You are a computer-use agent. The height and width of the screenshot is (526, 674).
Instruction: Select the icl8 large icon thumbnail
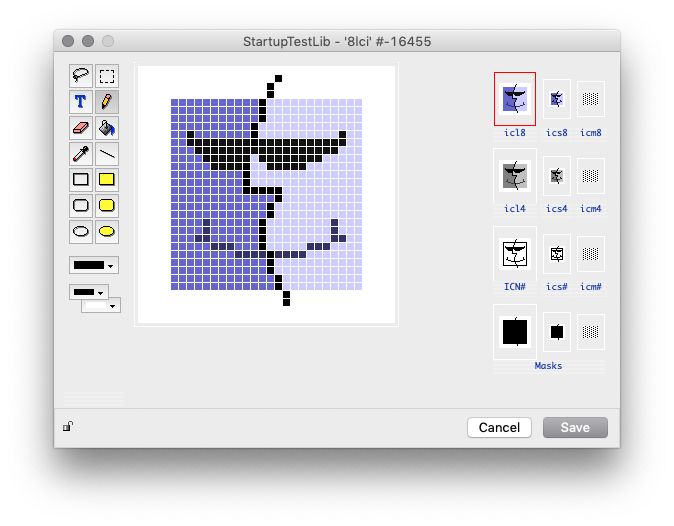click(x=515, y=99)
